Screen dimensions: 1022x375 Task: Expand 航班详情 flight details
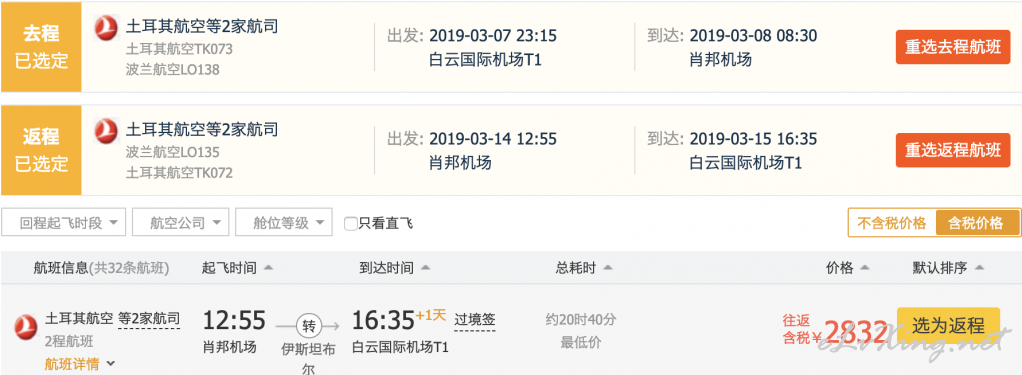pyautogui.click(x=80, y=364)
